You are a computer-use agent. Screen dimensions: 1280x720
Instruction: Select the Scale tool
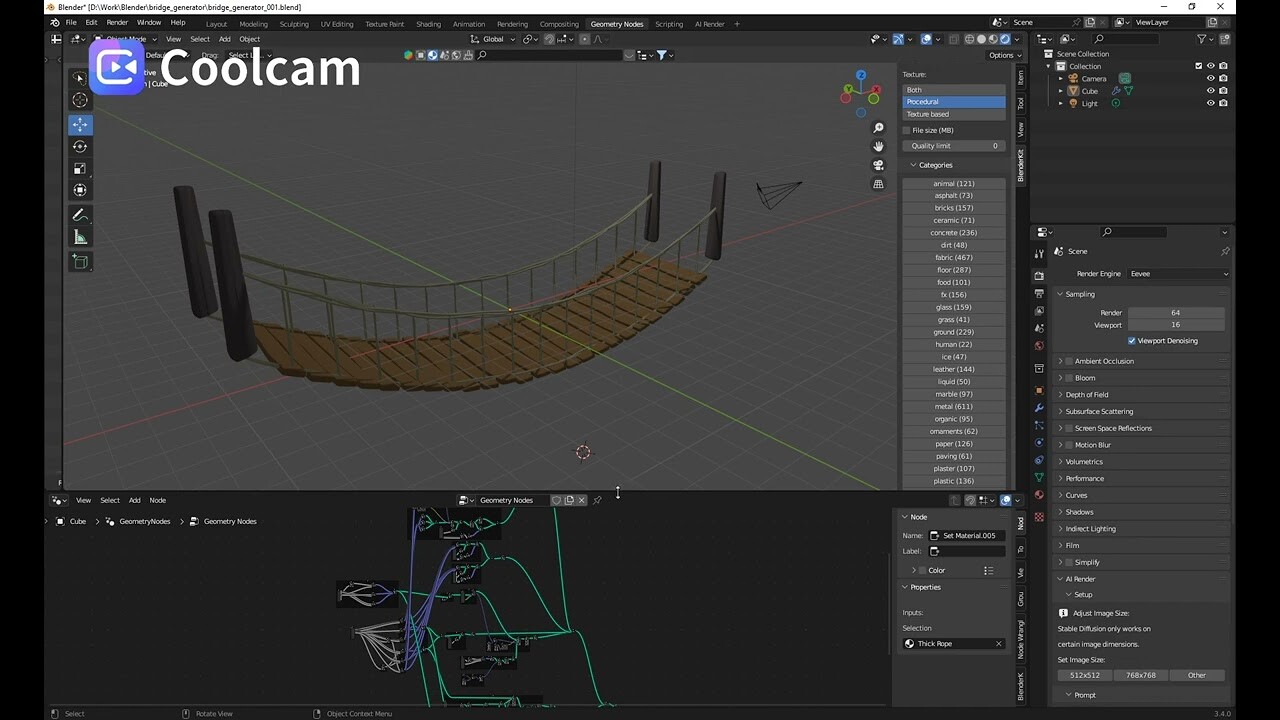80,168
